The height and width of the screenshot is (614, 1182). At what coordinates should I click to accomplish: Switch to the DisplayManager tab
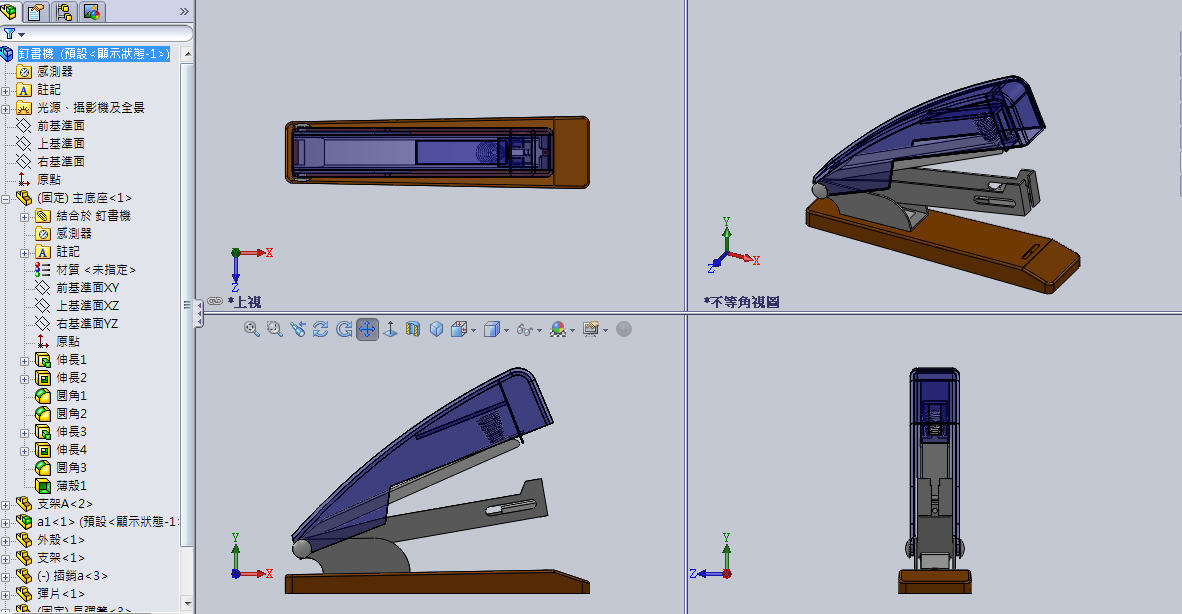coord(91,11)
